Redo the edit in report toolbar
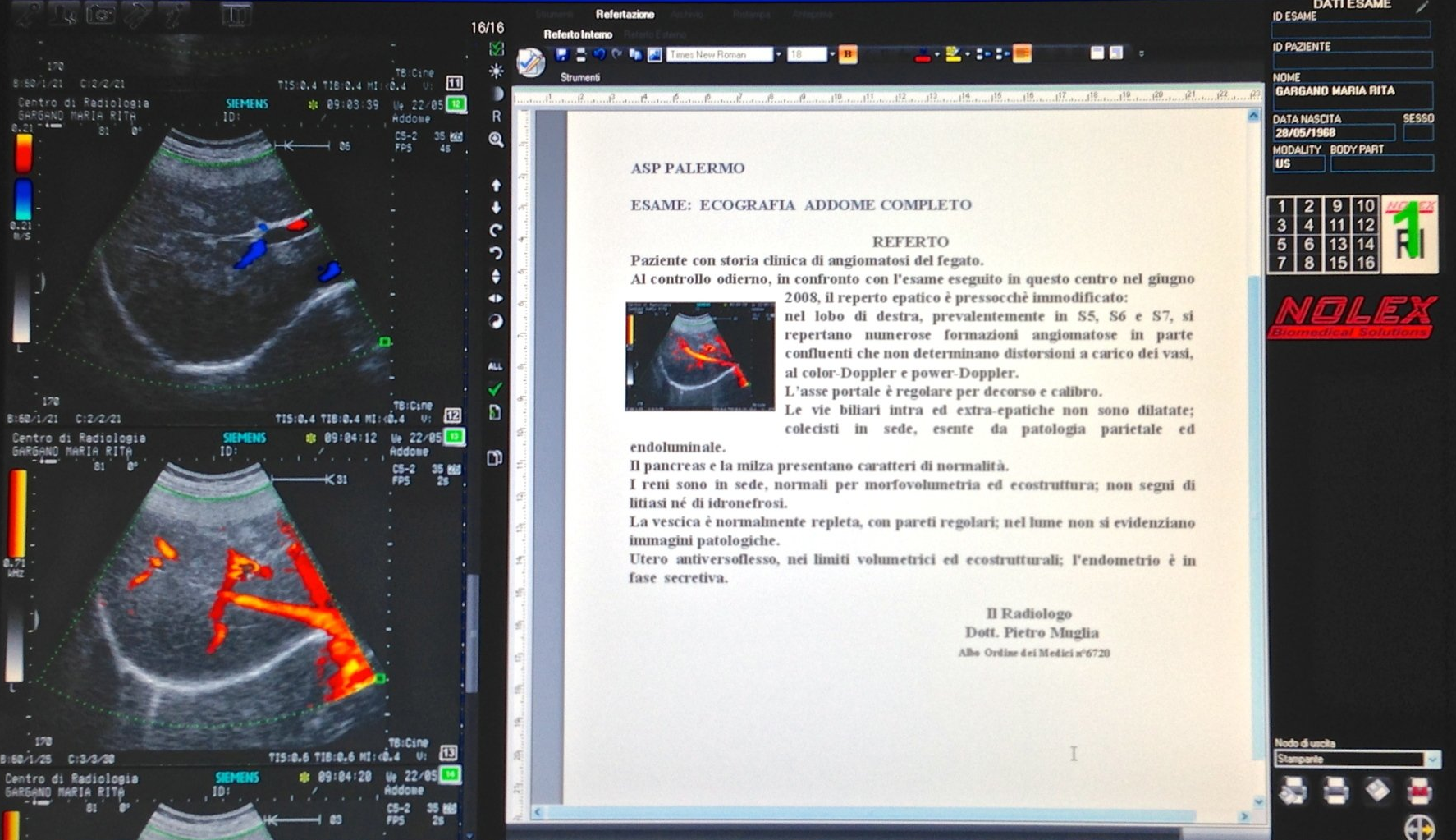1456x840 pixels. pyautogui.click(x=617, y=54)
